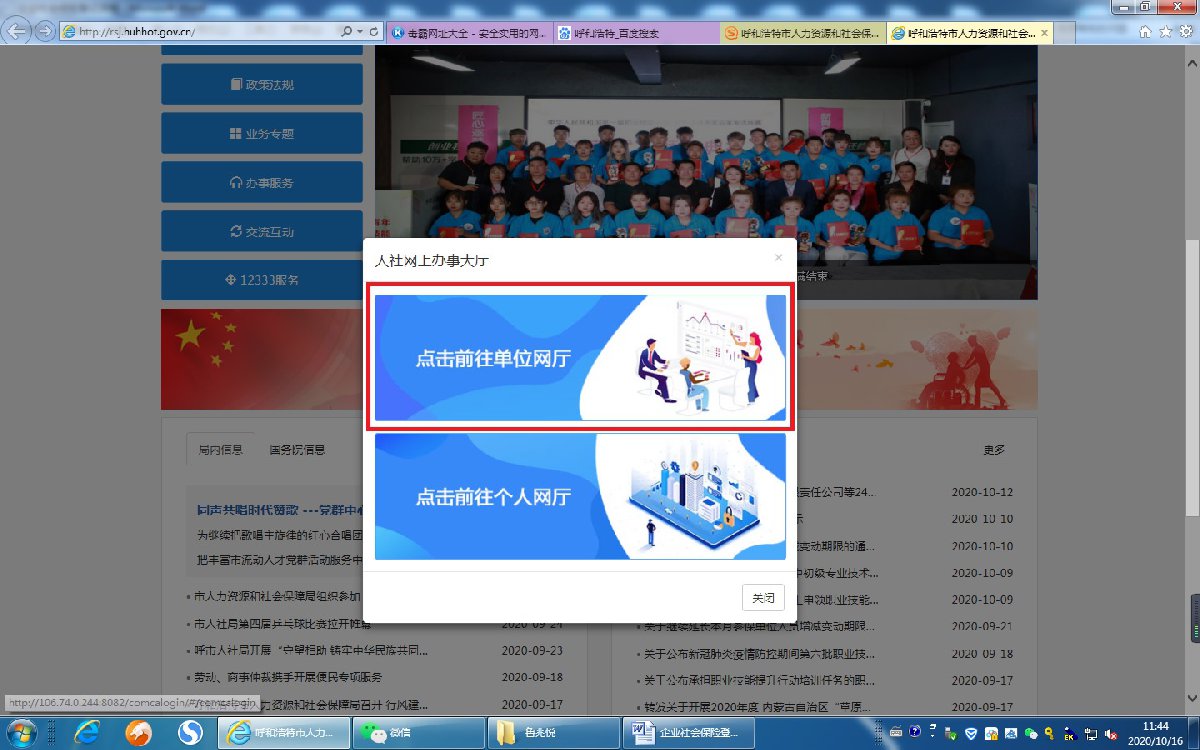Open browser tools gear icon
Screen dimensions: 1200x750
pyautogui.click(x=1185, y=32)
